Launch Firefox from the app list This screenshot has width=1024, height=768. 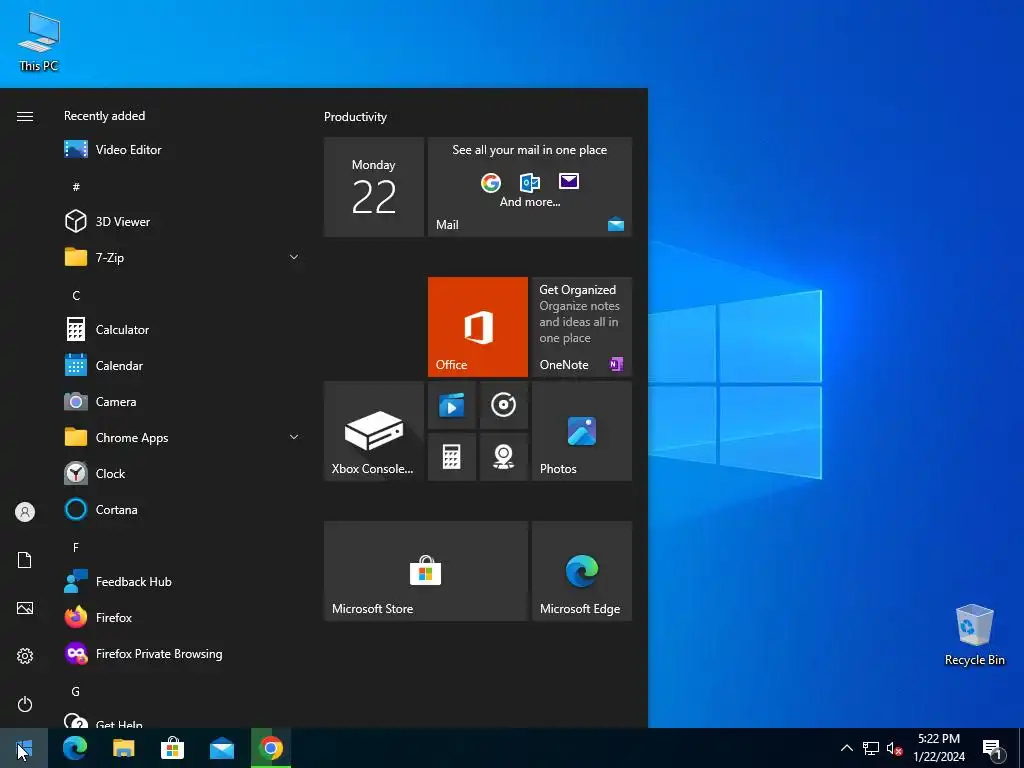(x=181, y=617)
